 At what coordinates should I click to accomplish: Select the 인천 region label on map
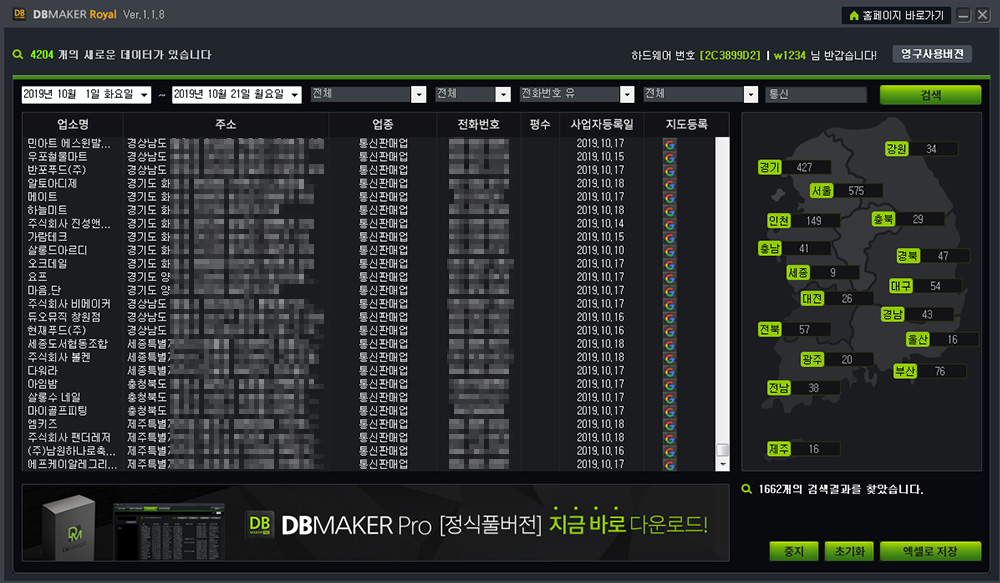tap(778, 221)
